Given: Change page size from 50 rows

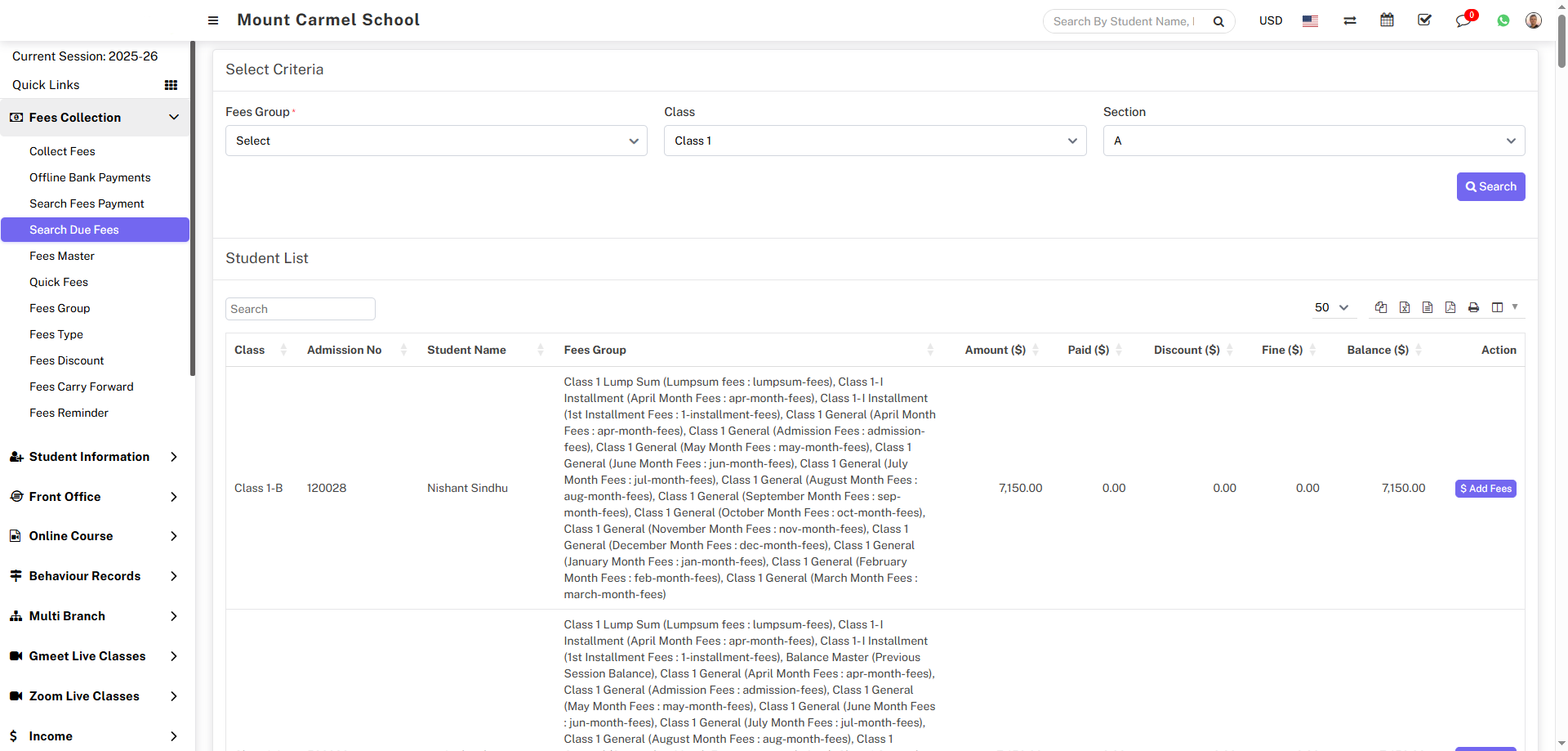Looking at the screenshot, I should [x=1330, y=307].
